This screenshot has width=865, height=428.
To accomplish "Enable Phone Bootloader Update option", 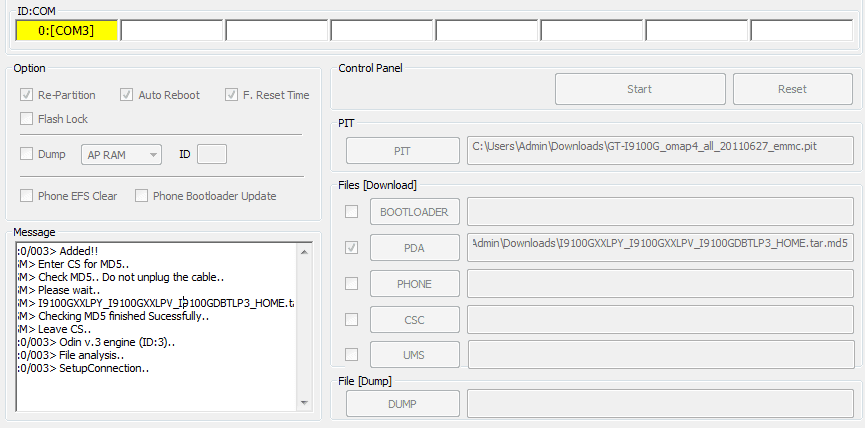I will 142,196.
